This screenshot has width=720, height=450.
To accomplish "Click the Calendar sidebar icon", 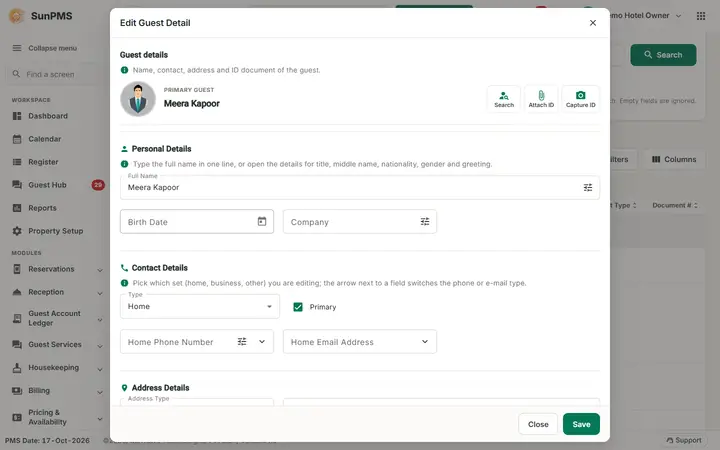I will pyautogui.click(x=17, y=139).
